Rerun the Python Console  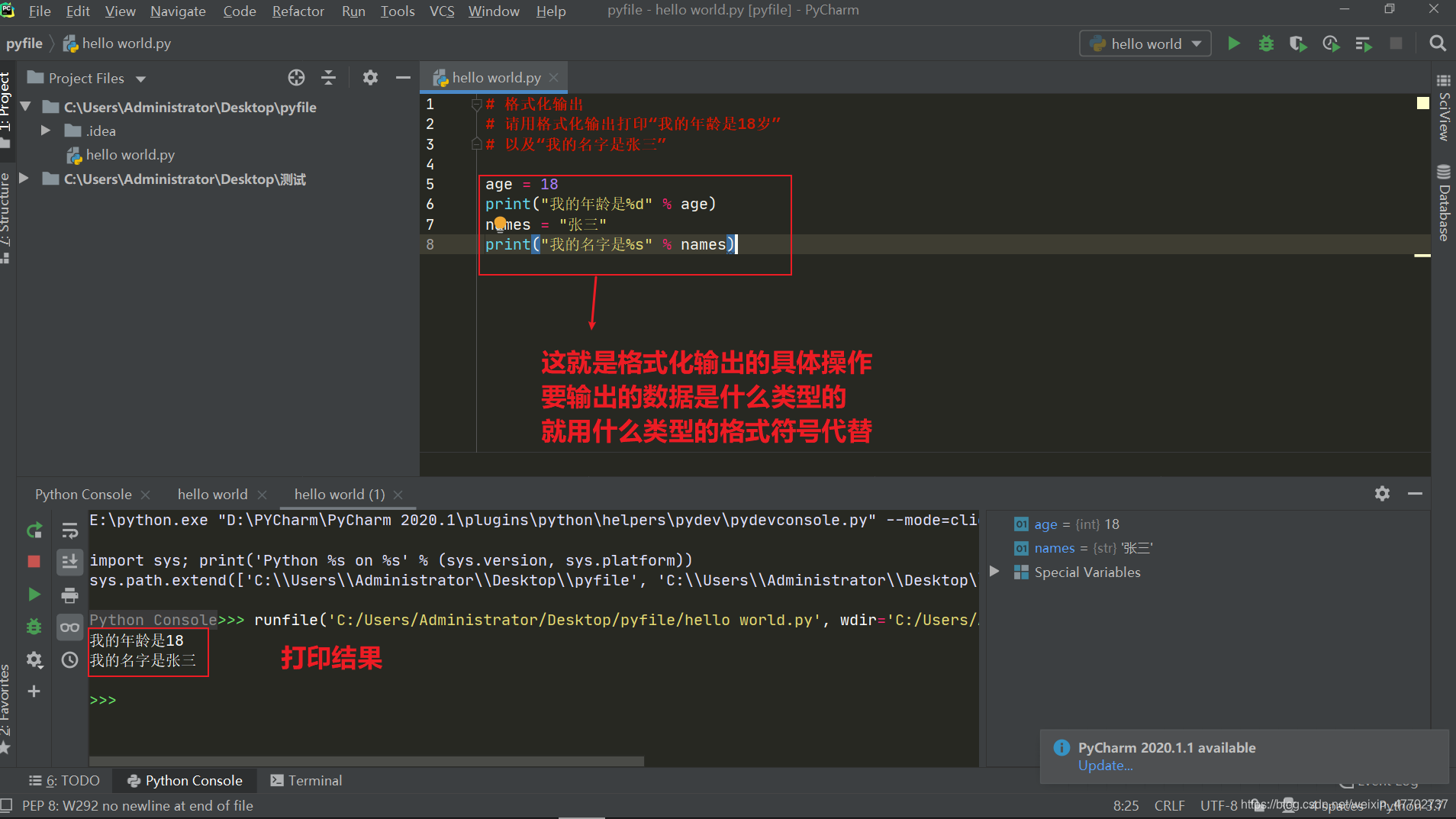tap(34, 530)
